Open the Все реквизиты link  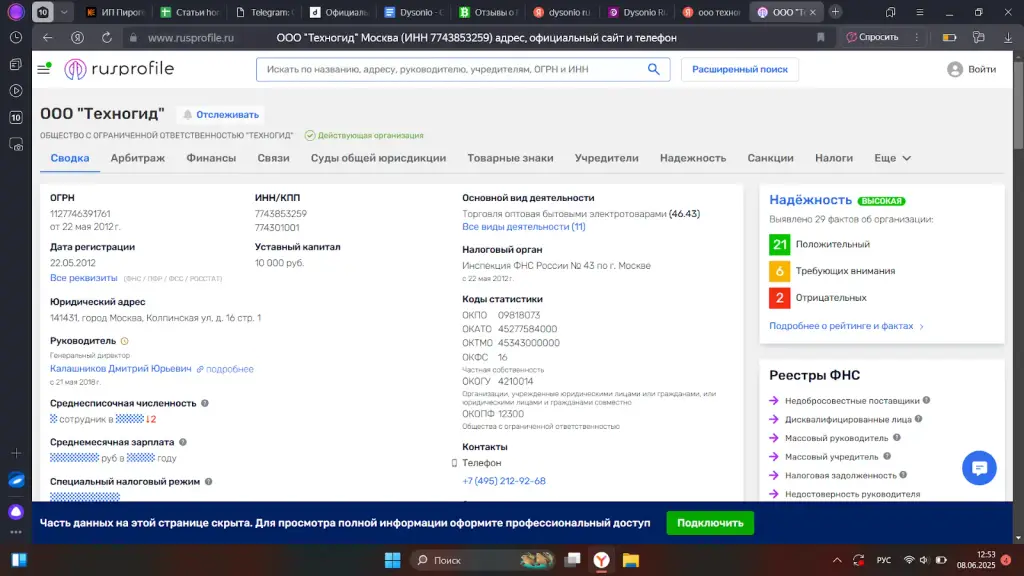click(x=84, y=278)
